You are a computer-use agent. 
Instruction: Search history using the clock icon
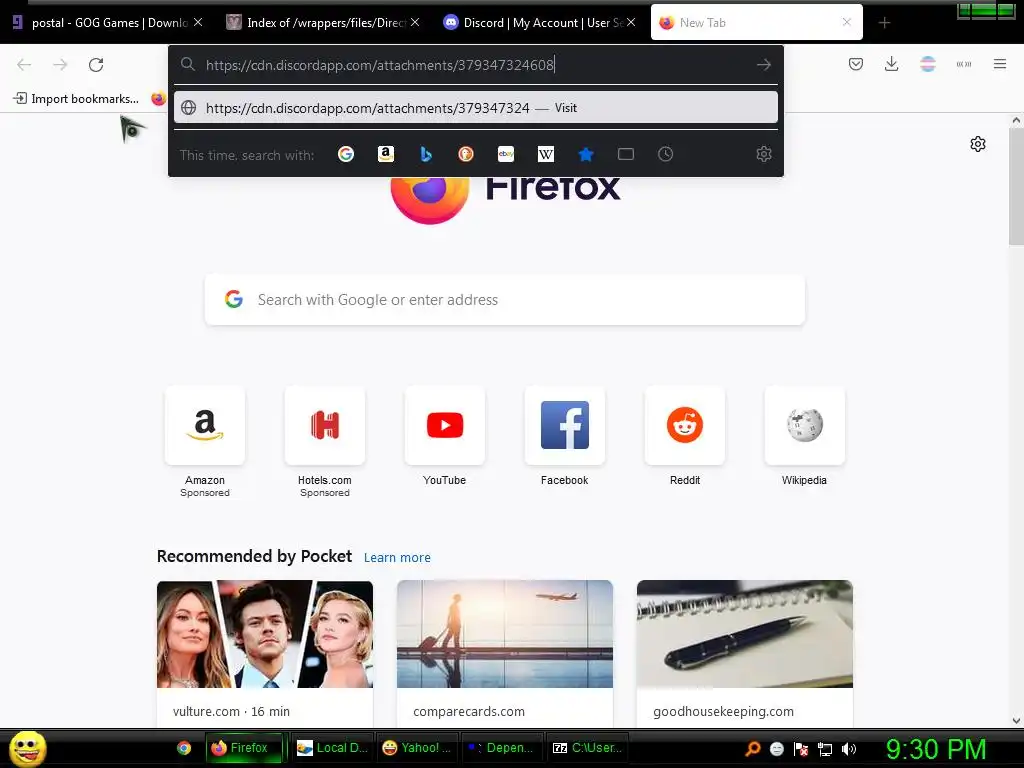[665, 154]
